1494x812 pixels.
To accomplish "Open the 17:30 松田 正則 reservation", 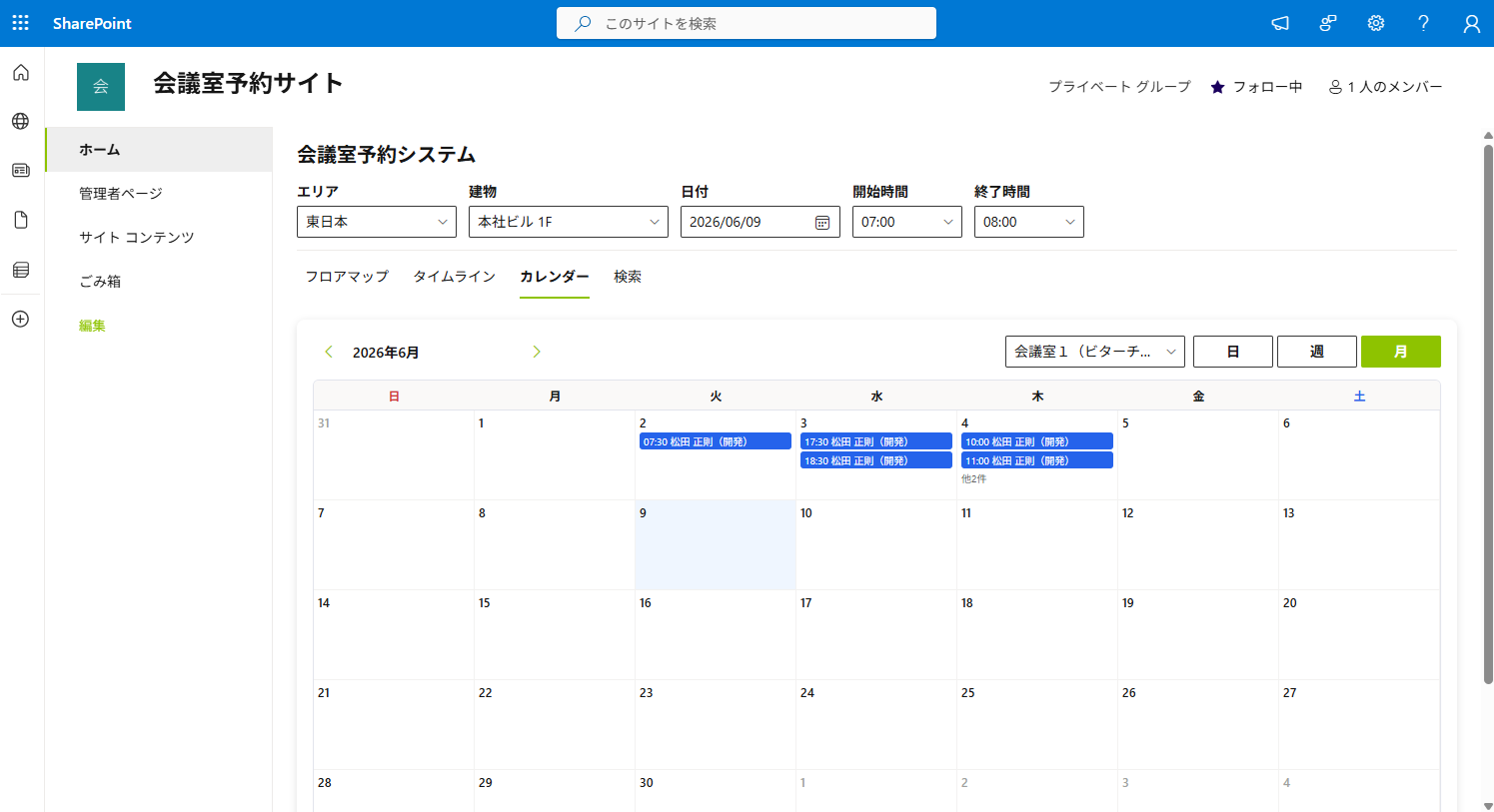I will [x=876, y=441].
